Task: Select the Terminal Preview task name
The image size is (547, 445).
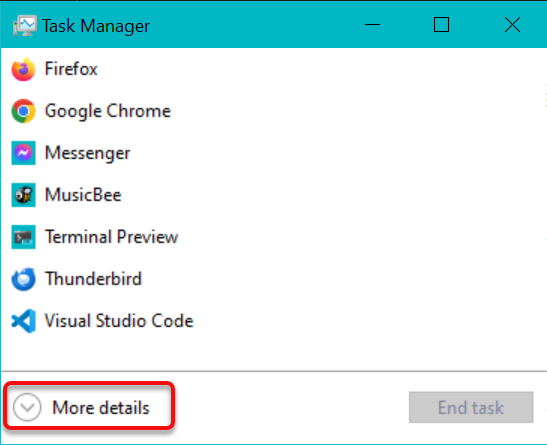Action: (x=111, y=237)
